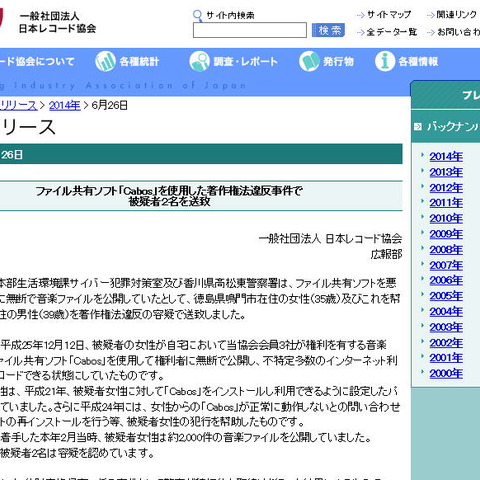Open the 2008年 back number link
The height and width of the screenshot is (480, 480).
tap(446, 250)
